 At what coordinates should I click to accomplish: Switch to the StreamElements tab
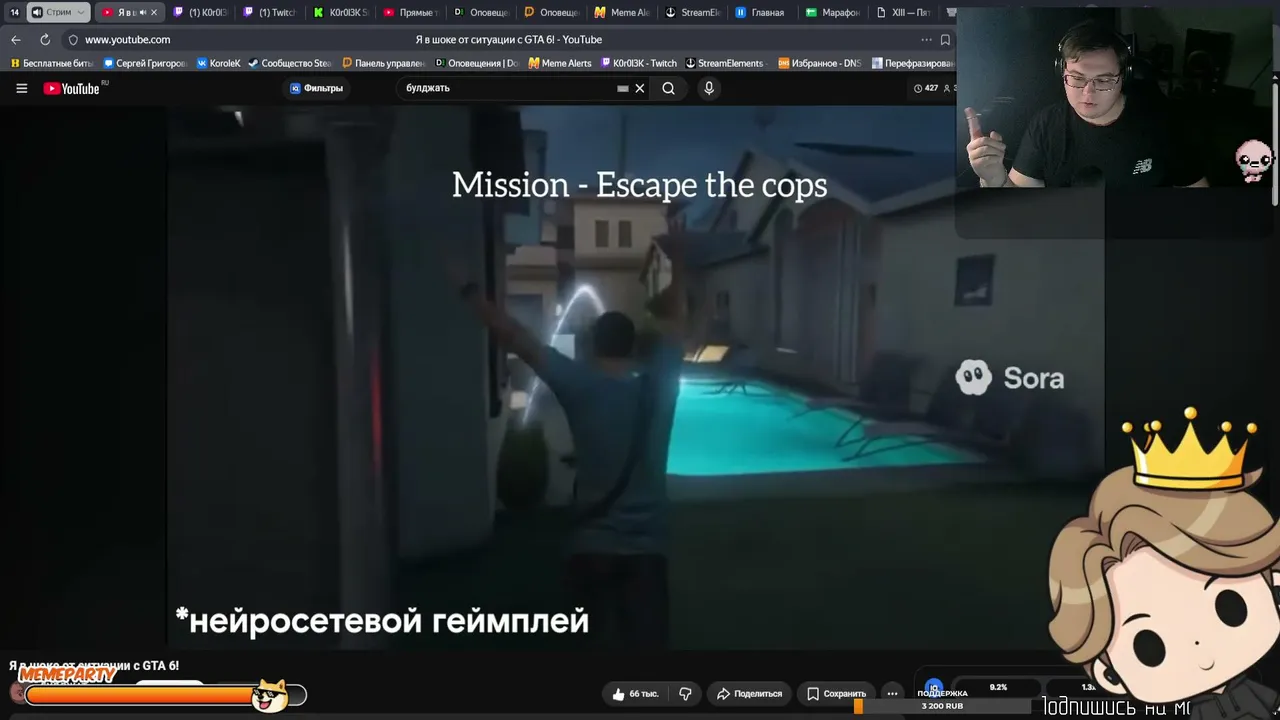click(x=692, y=13)
